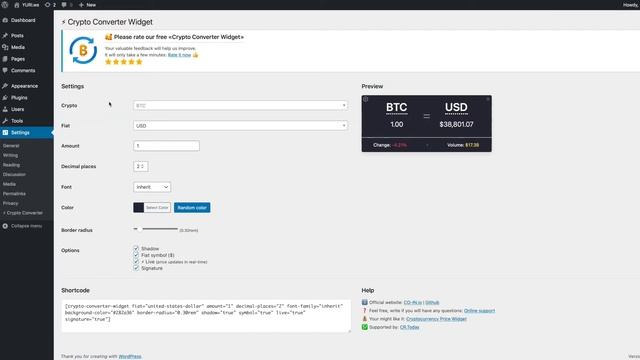Click the USD label in preview widget
Image resolution: width=640 pixels, height=360 pixels.
click(x=456, y=107)
